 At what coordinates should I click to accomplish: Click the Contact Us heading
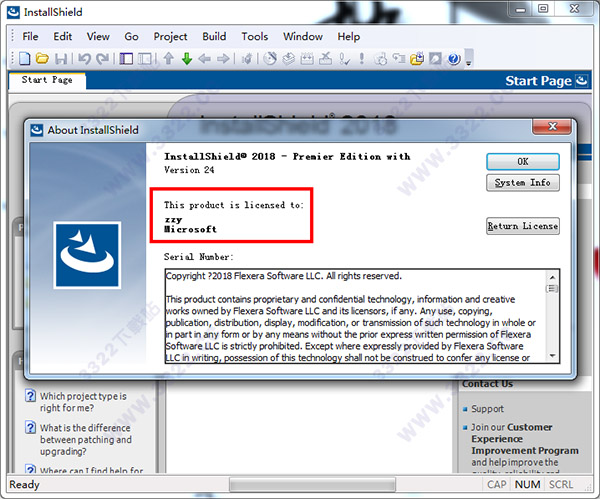[487, 383]
